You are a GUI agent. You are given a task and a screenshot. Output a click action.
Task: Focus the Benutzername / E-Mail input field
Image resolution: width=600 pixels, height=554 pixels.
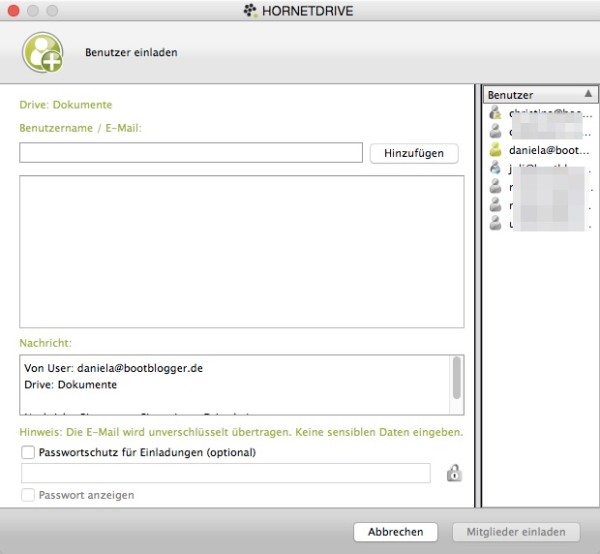(191, 153)
